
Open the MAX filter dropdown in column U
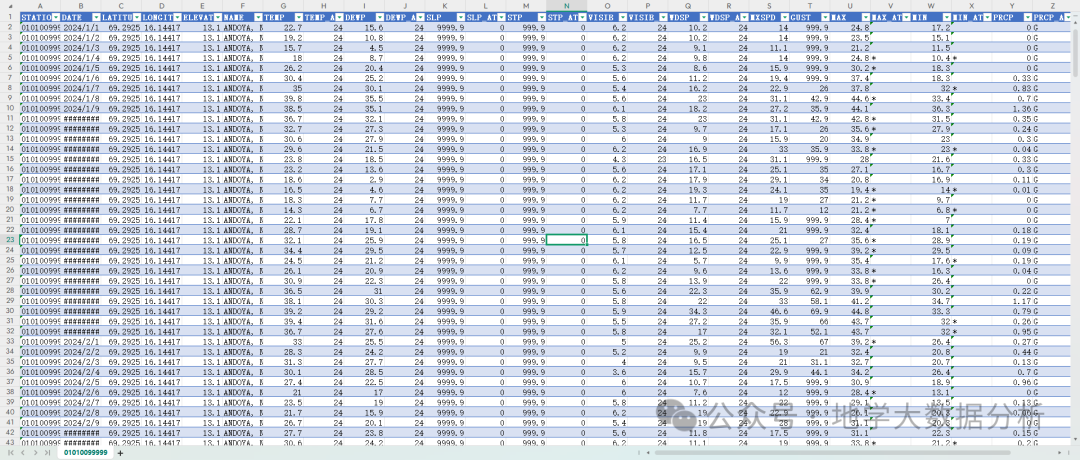864,16
